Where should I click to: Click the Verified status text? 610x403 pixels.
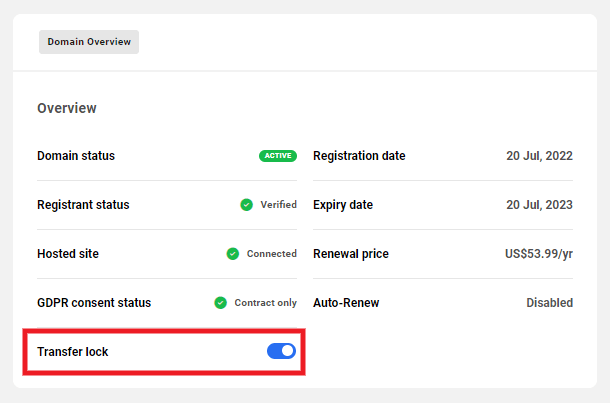[279, 205]
